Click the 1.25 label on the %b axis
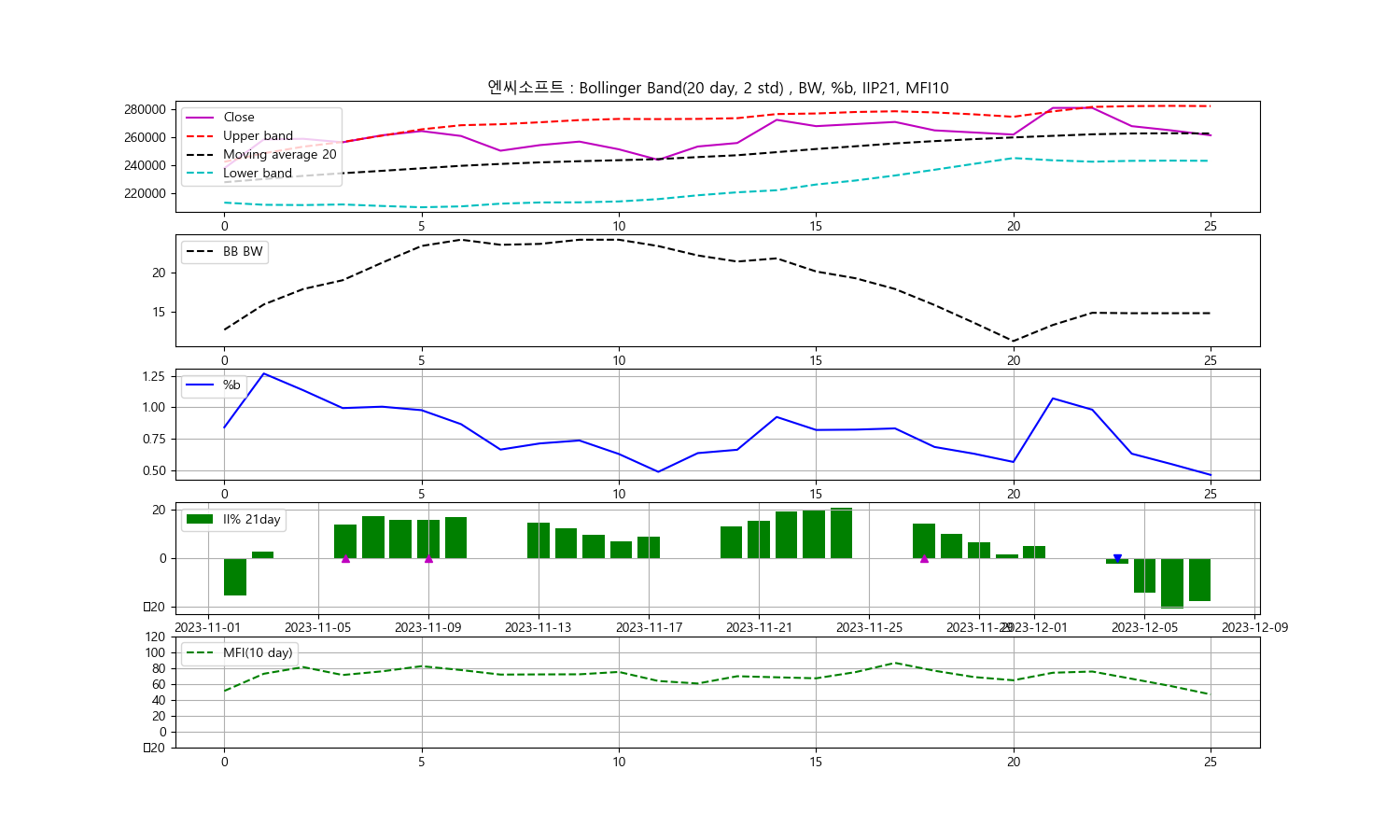The height and width of the screenshot is (840, 1400). pyautogui.click(x=153, y=376)
